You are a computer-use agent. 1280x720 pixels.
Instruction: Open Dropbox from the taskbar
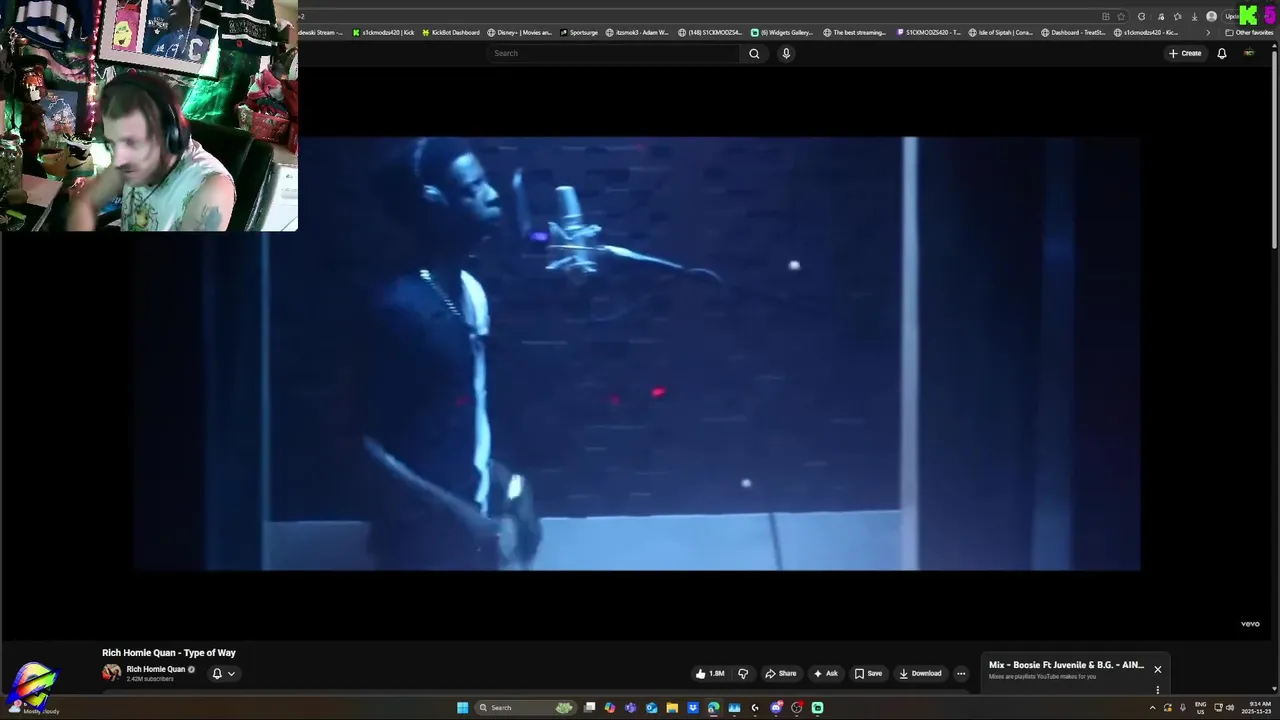693,708
